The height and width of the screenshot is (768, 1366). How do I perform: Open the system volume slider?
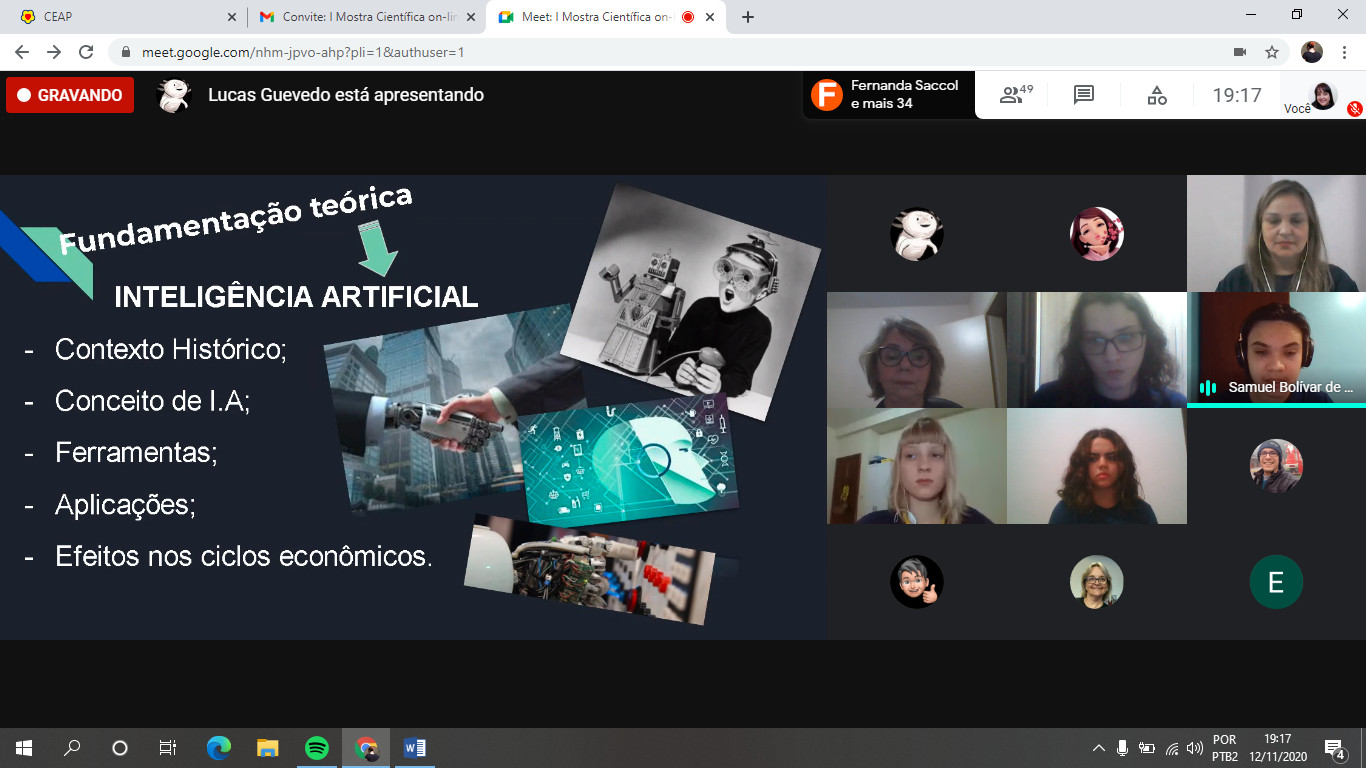(1195, 748)
